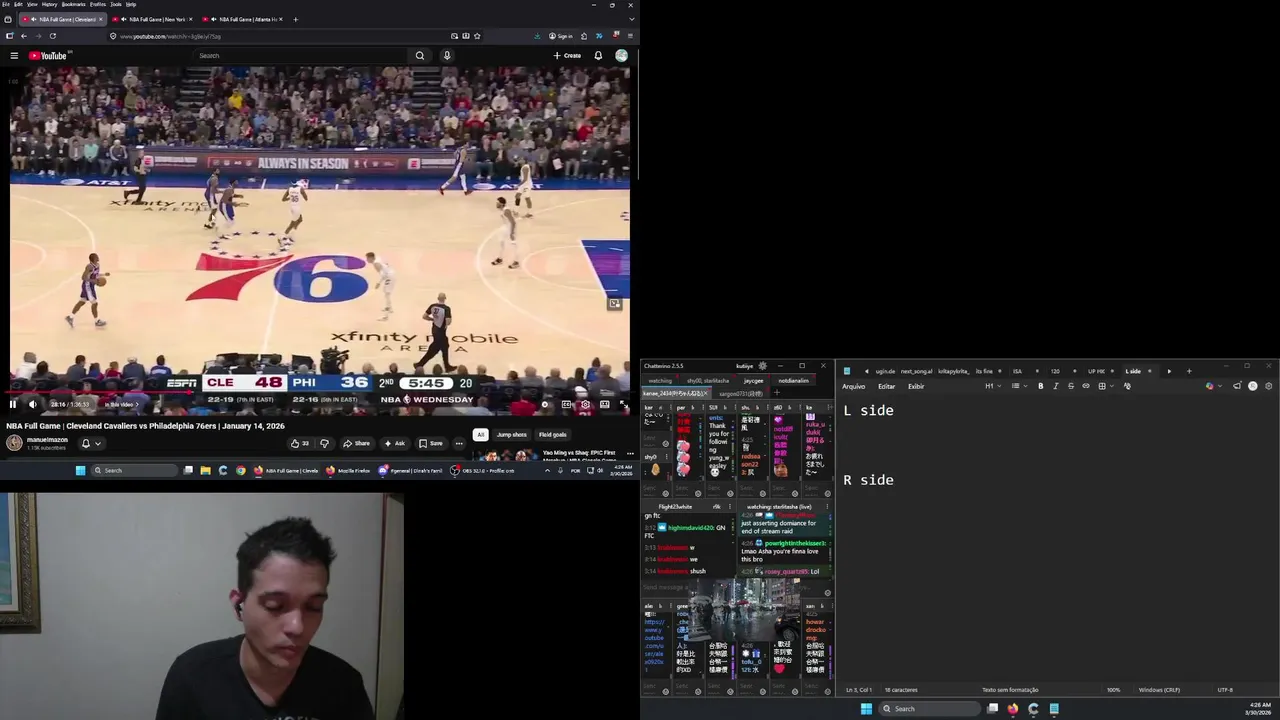Switch to watching tab in Chatterino
This screenshot has width=1280, height=720.
(661, 380)
